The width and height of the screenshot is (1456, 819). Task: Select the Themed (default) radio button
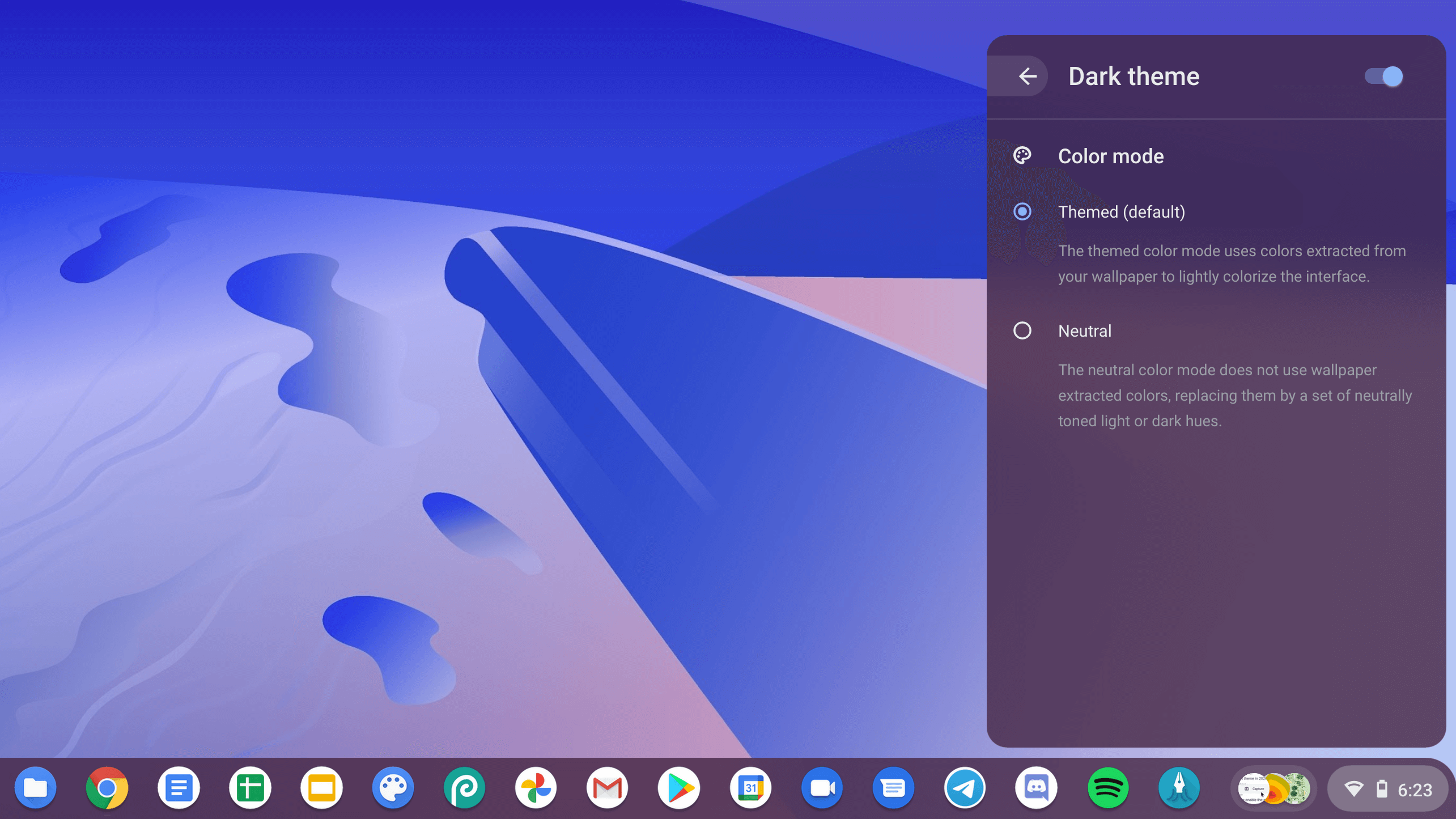[1022, 212]
